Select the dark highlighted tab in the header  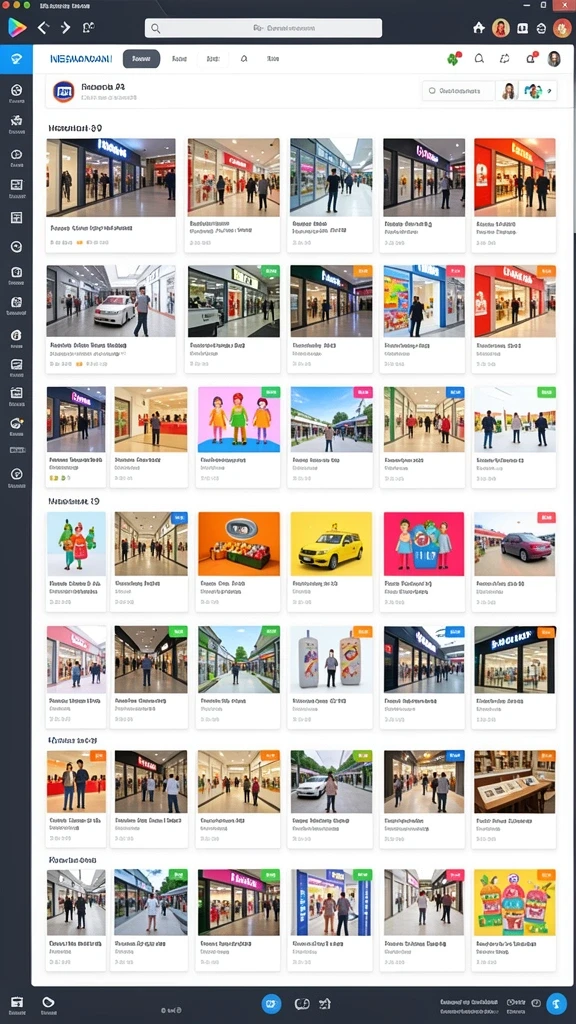[141, 58]
